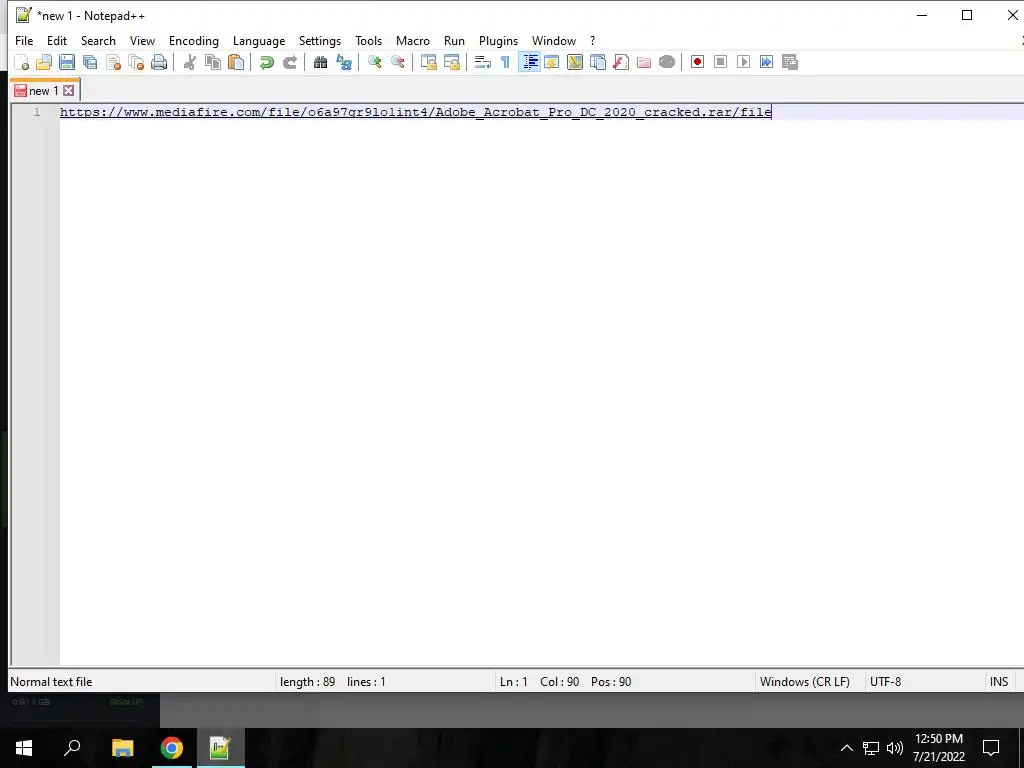Toggle the Indent Guide toolbar button

tap(529, 62)
